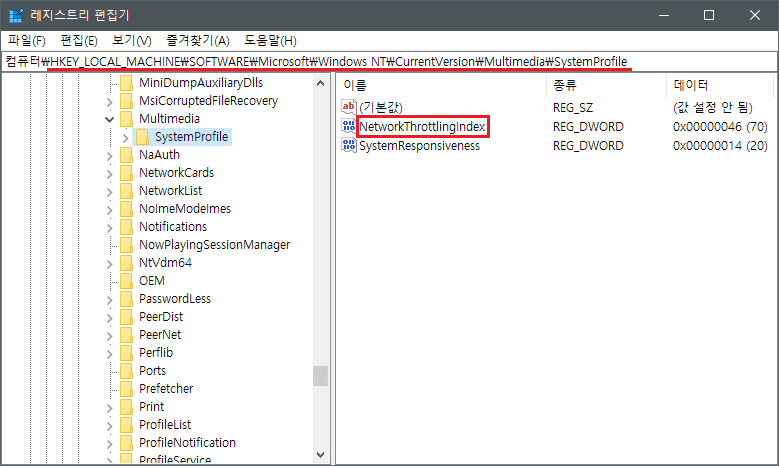Click the NetworkCards folder icon

127,173
